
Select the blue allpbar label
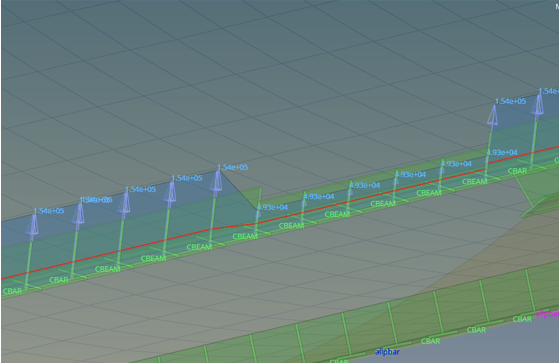(387, 352)
